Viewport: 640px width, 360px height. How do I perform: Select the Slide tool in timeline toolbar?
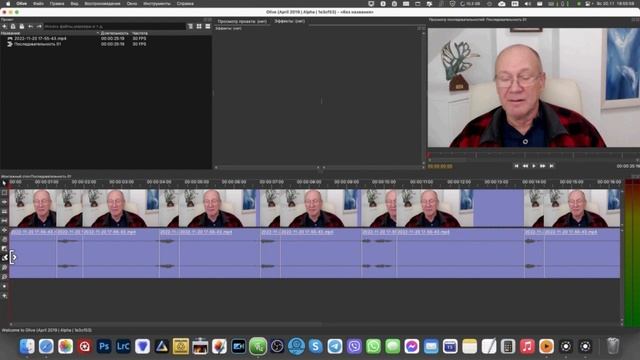click(4, 230)
